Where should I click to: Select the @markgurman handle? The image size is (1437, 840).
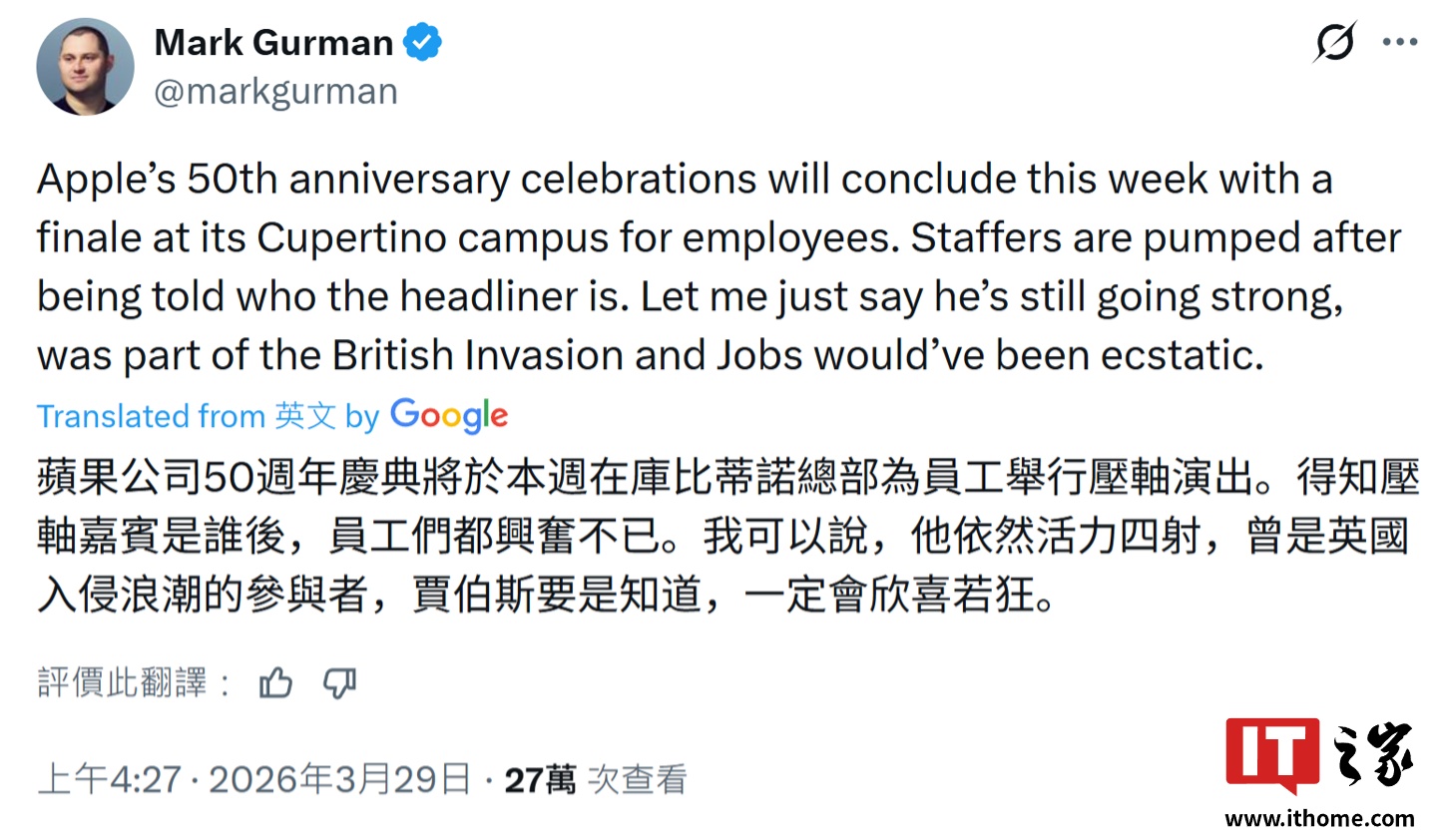pyautogui.click(x=275, y=91)
